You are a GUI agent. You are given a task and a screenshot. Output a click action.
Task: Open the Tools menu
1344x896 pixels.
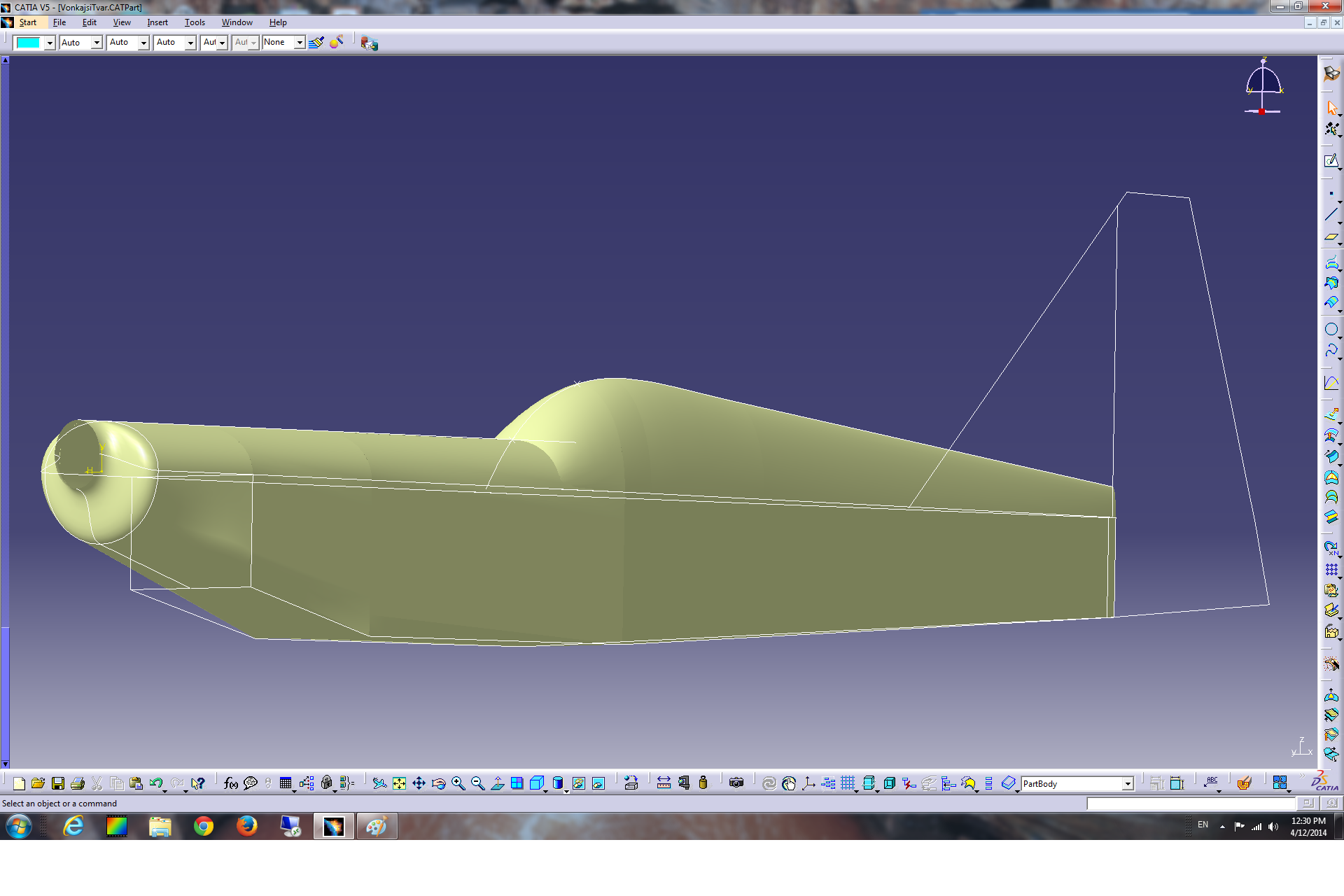click(x=195, y=22)
